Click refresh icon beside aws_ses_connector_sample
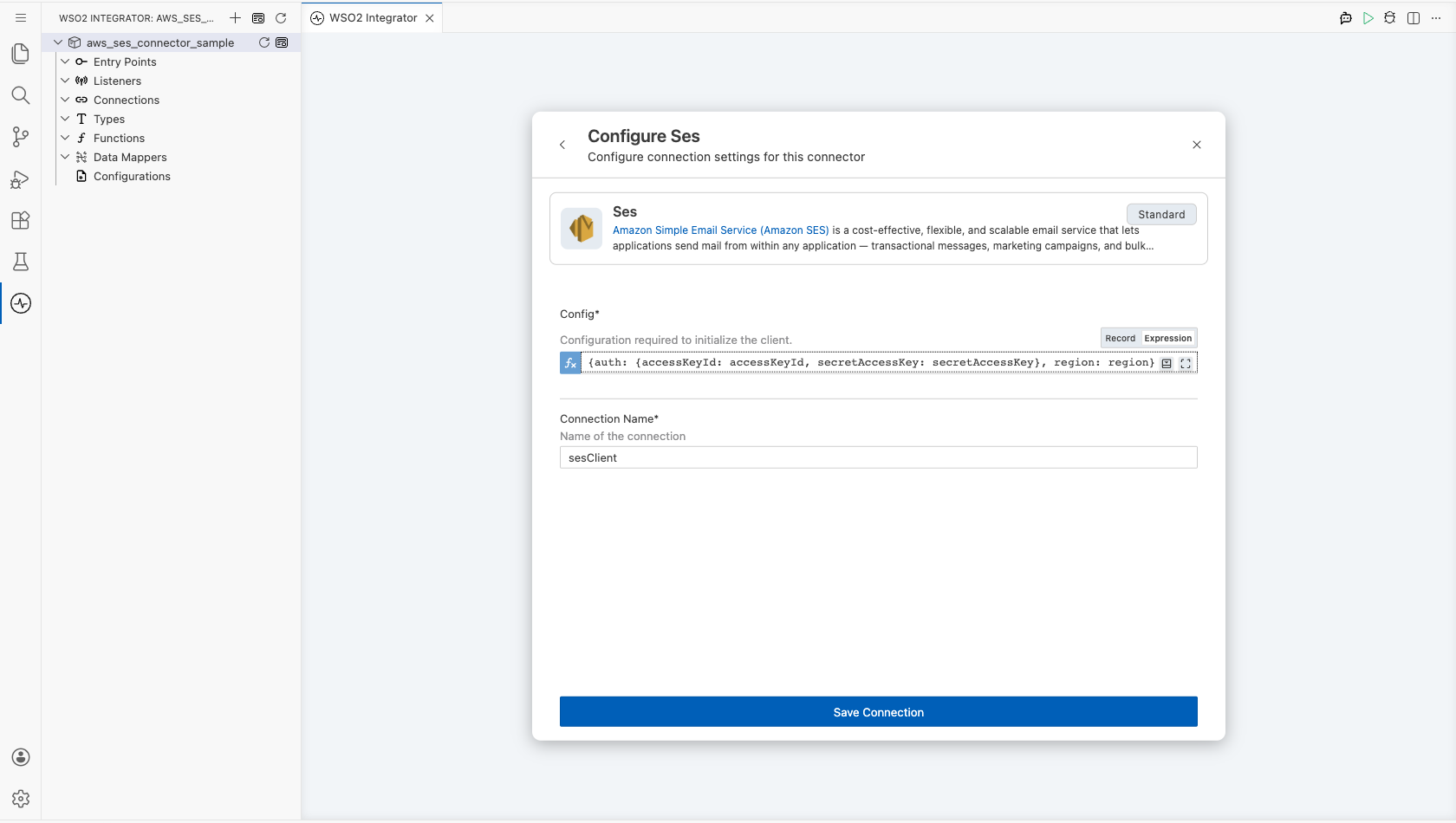 coord(264,42)
